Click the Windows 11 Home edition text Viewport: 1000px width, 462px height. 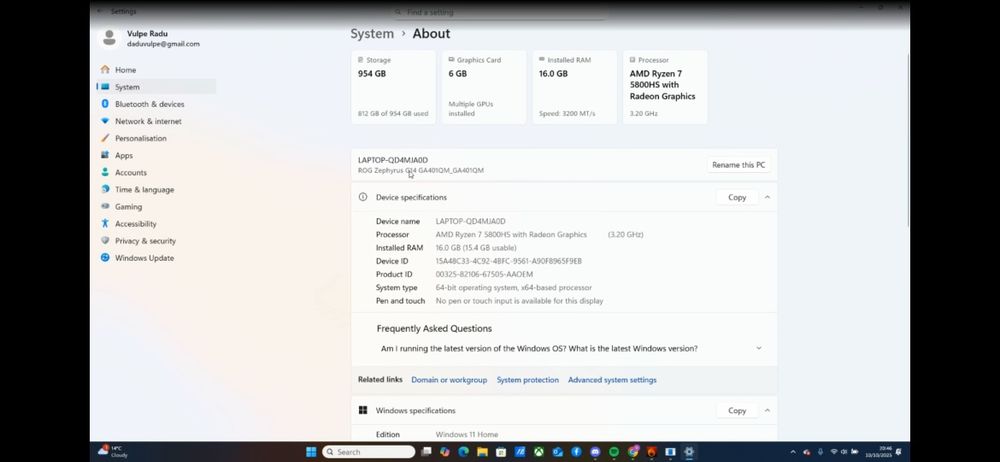[x=466, y=435]
